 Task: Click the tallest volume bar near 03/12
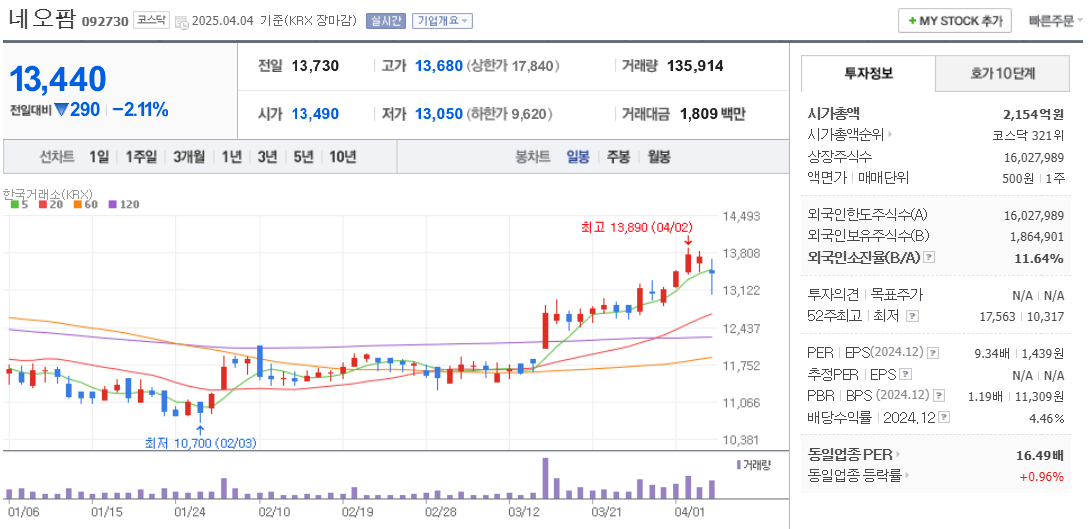545,478
